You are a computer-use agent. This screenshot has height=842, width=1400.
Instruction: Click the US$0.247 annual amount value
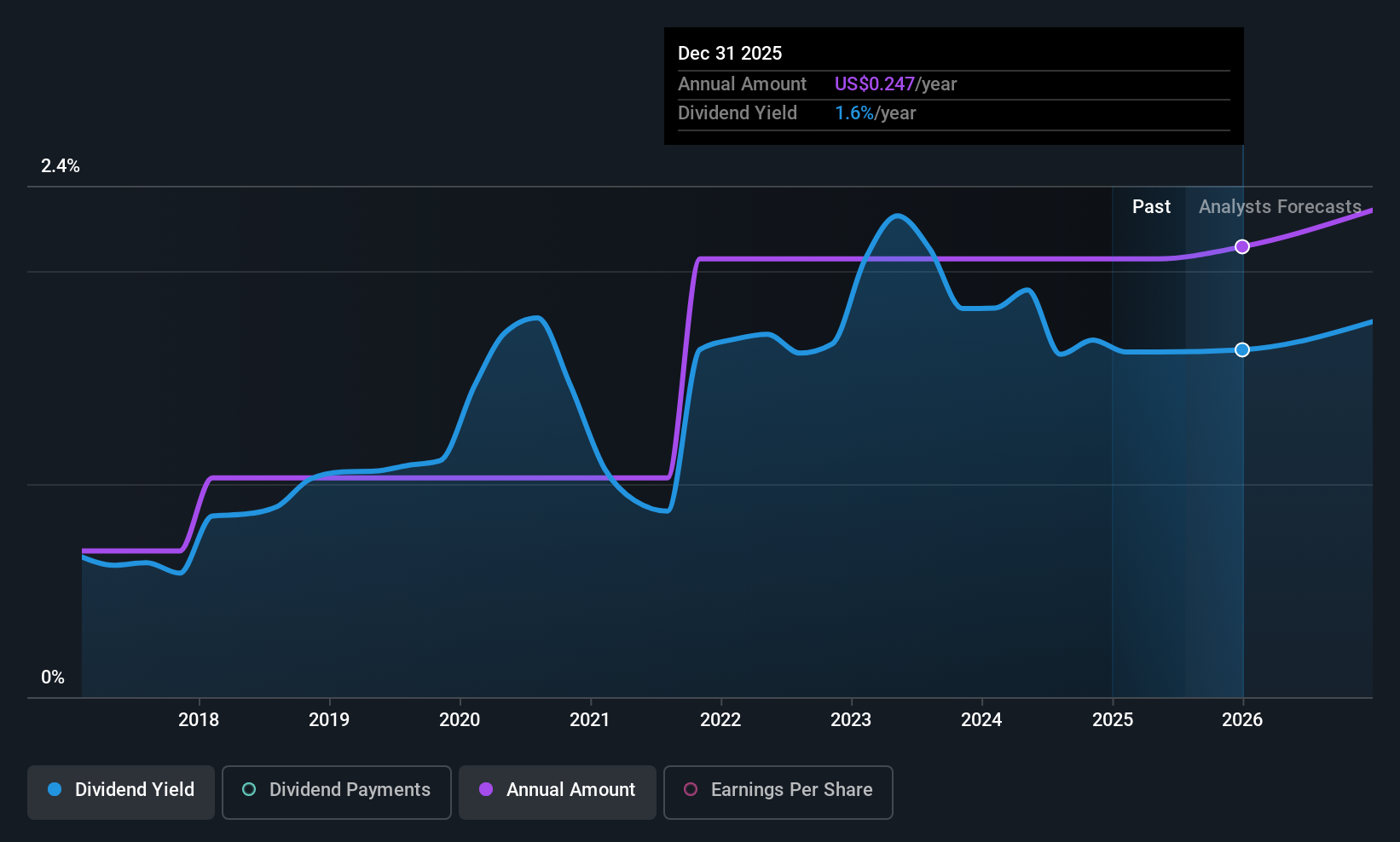coord(874,84)
